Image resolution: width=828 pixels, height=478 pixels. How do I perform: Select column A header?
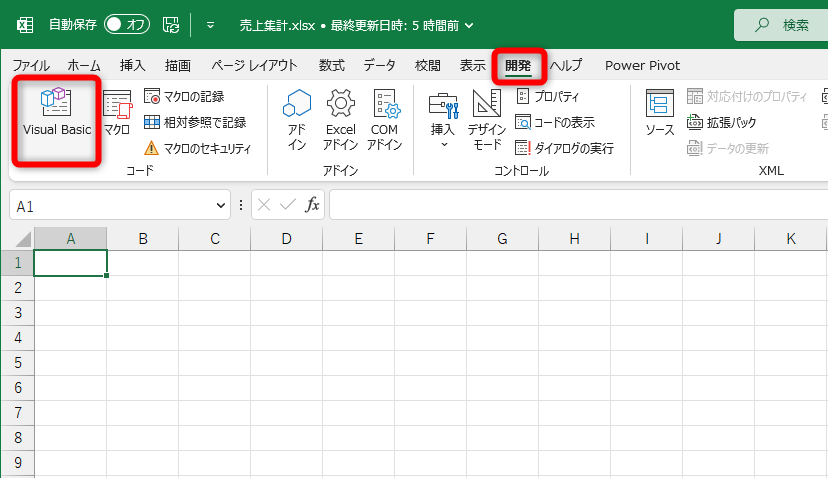(x=71, y=239)
